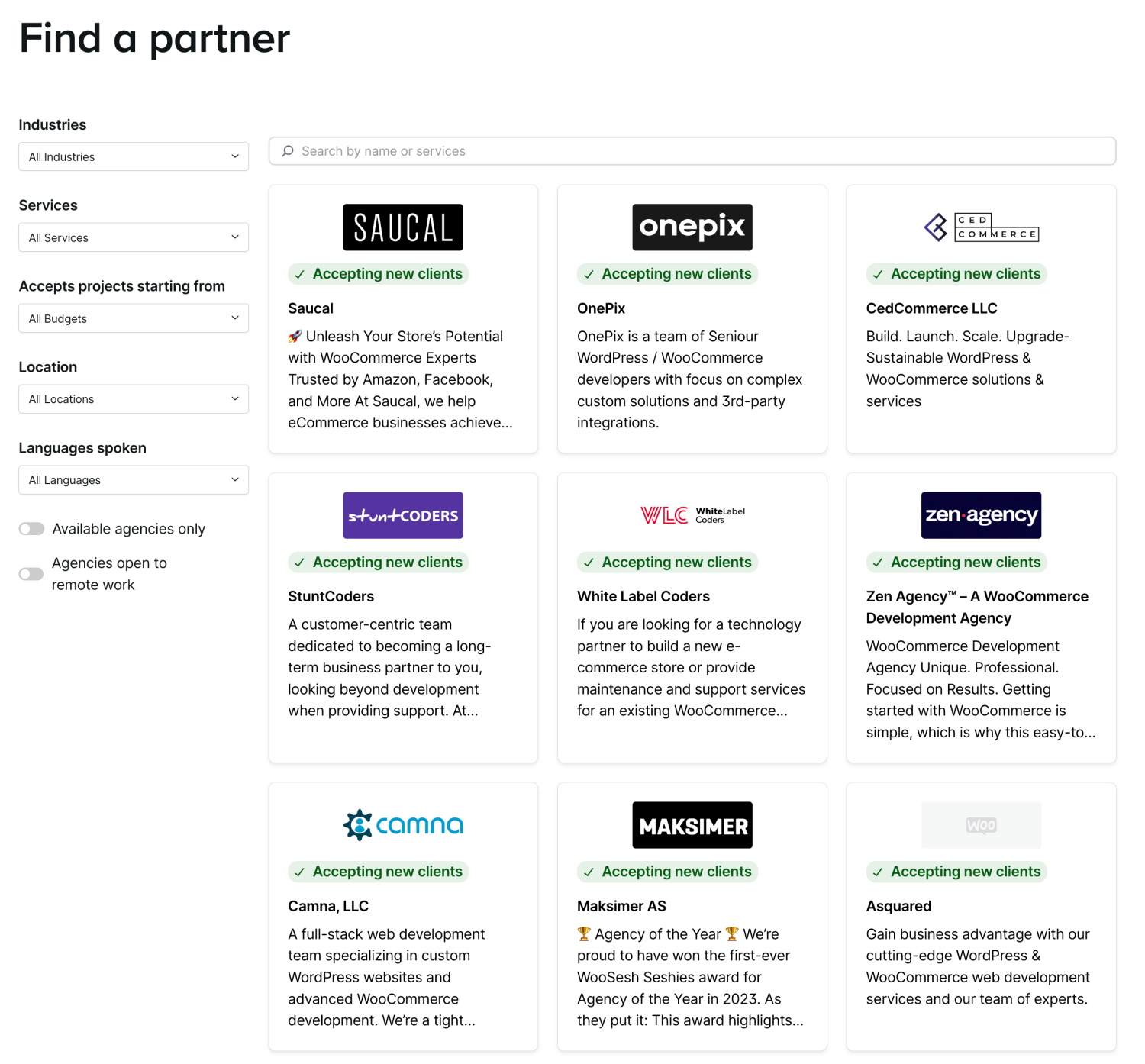Click the search by name field

coord(692,151)
